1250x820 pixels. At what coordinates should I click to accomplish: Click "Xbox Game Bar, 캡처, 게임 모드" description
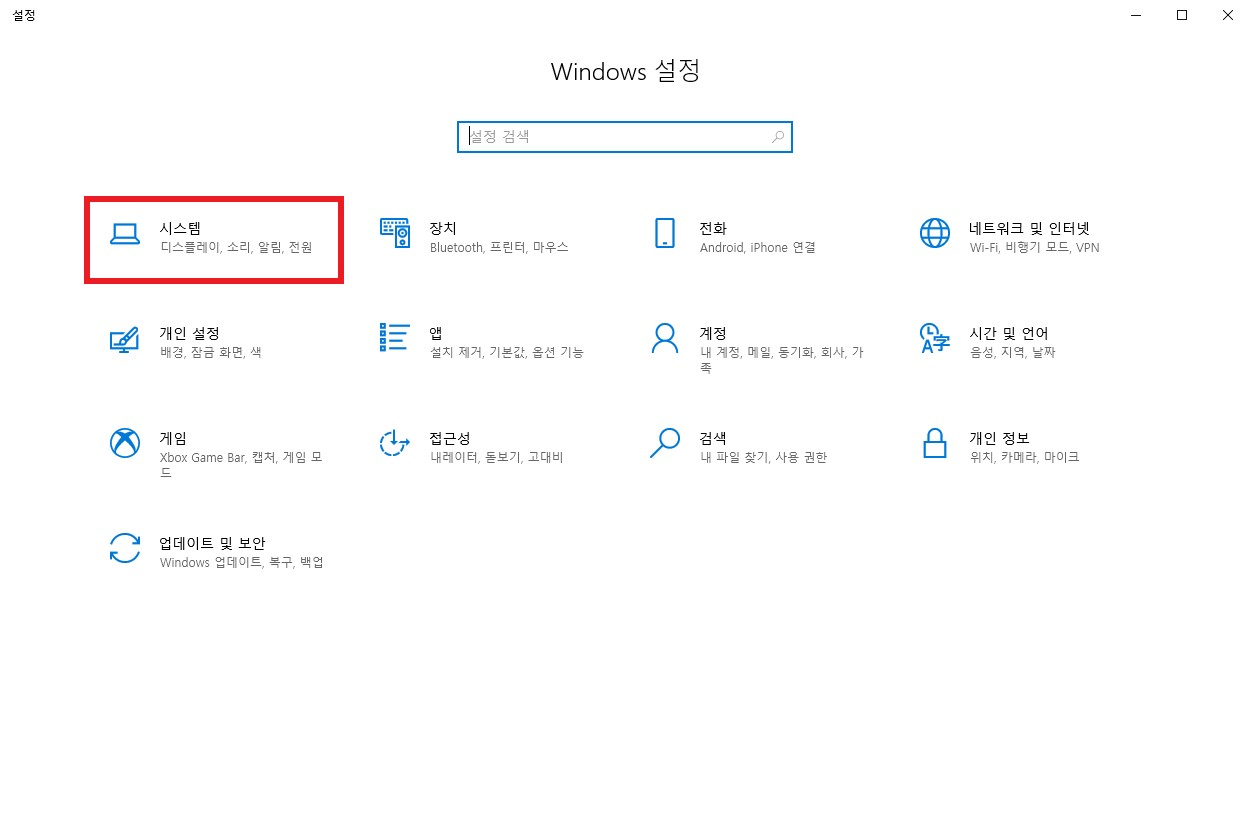[x=241, y=465]
